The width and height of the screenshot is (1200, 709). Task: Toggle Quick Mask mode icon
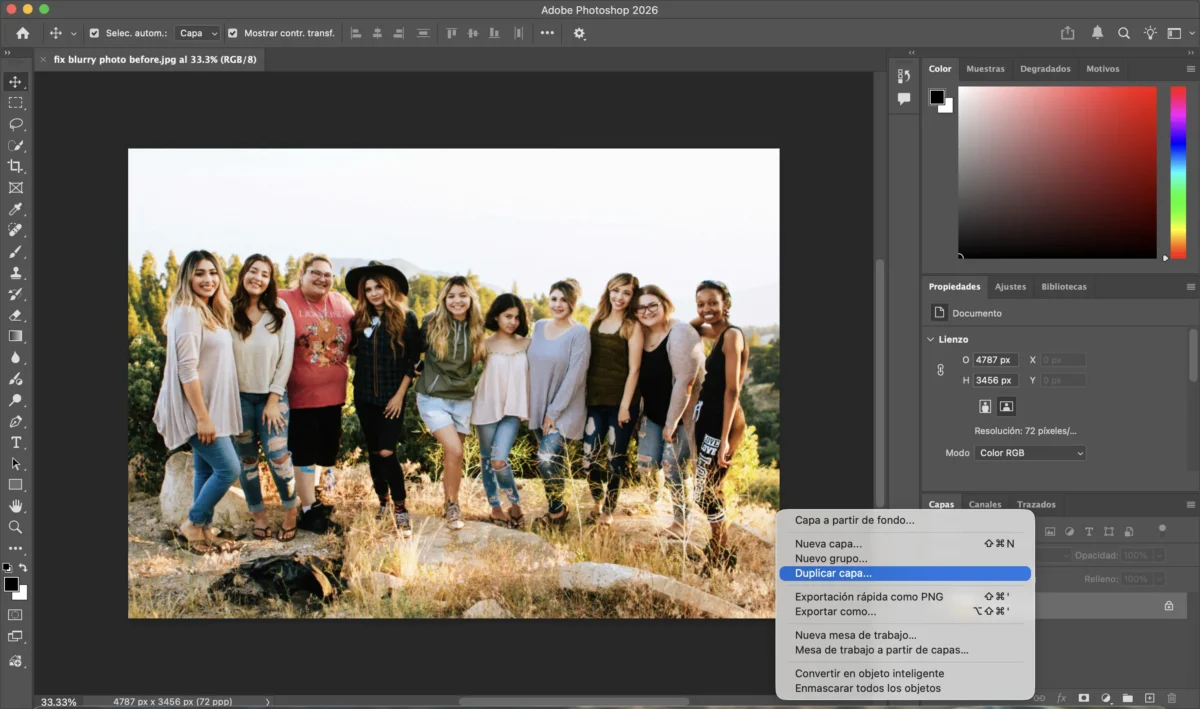pyautogui.click(x=15, y=614)
